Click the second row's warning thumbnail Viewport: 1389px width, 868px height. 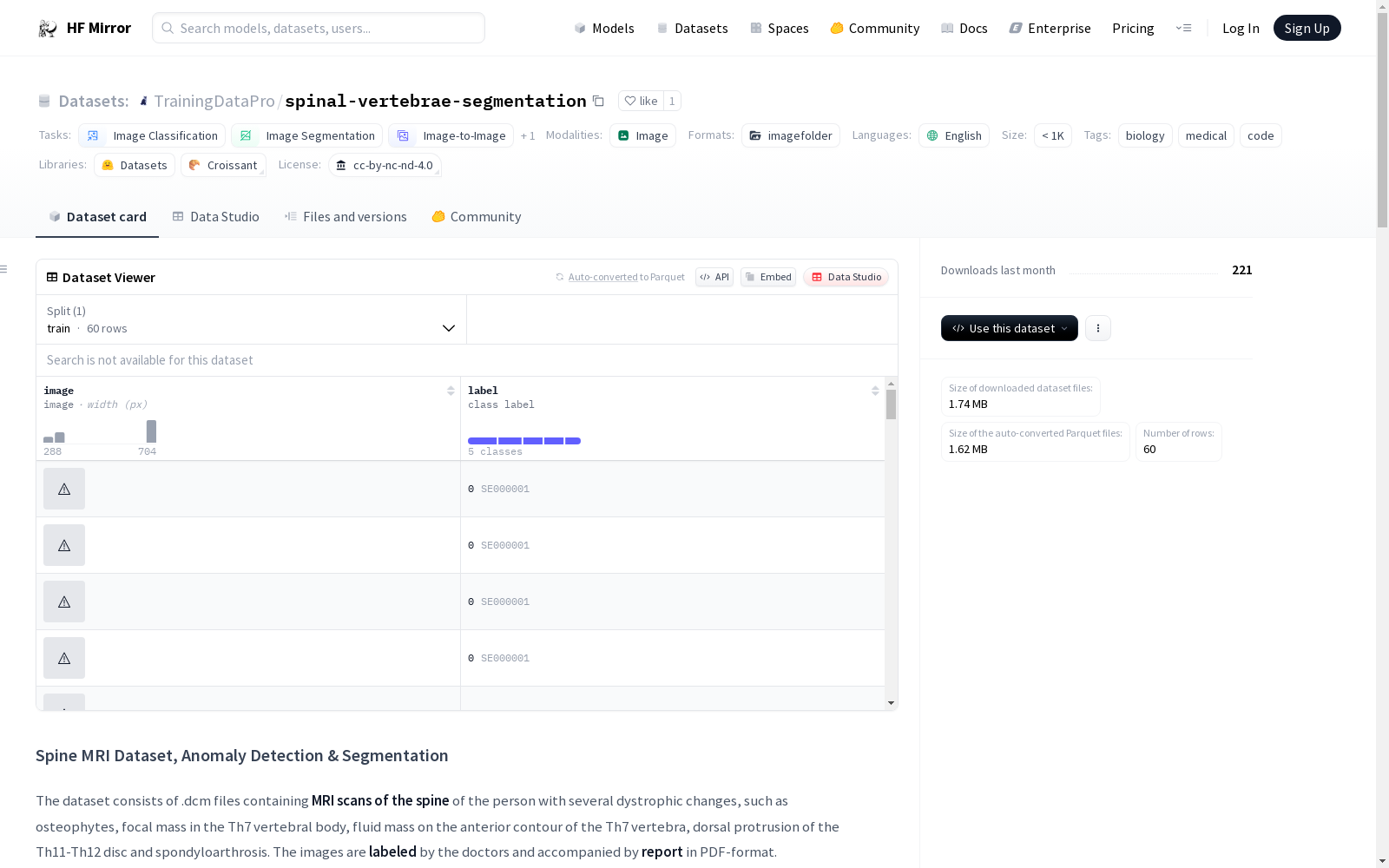coord(64,545)
